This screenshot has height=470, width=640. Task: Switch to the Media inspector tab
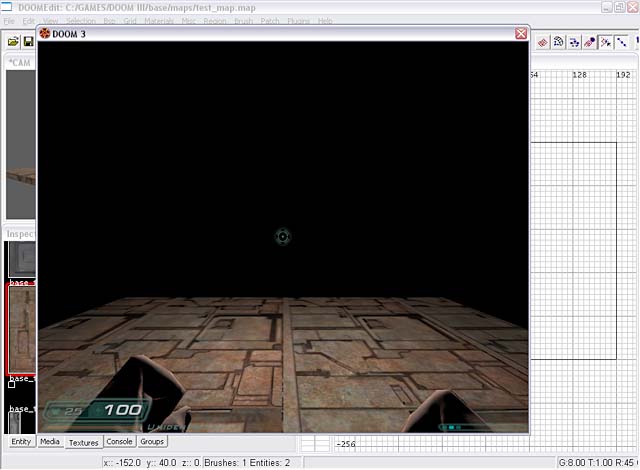coord(50,441)
